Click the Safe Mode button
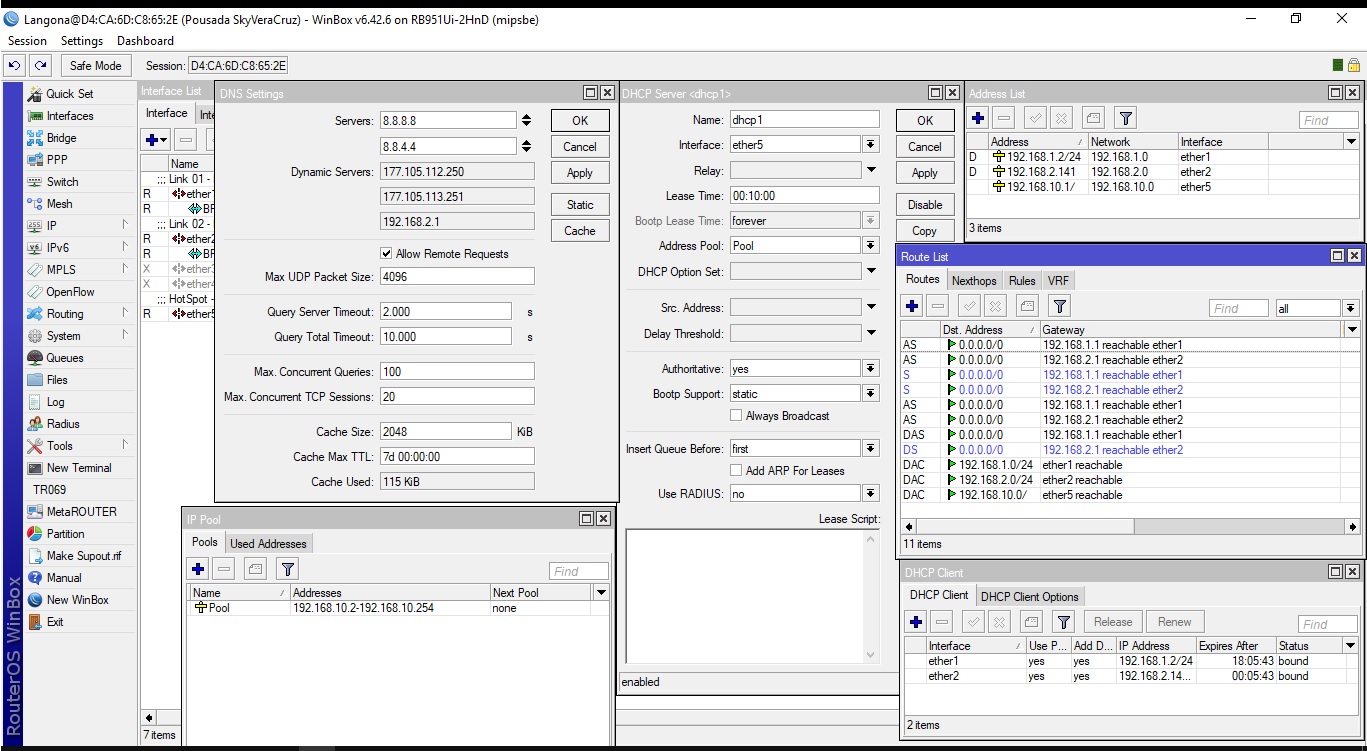1367x751 pixels. tap(95, 66)
